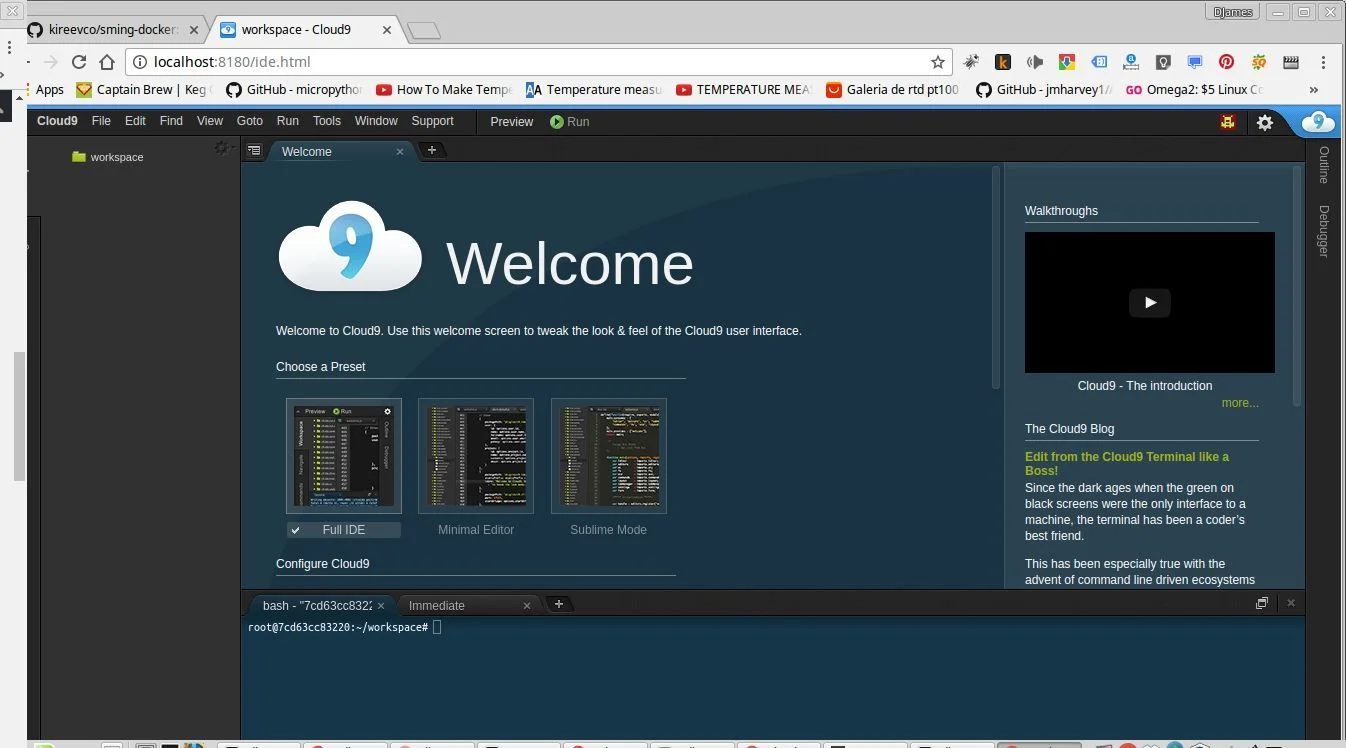Screen dimensions: 1346x748
Task: Close the console panel
Action: [1291, 603]
